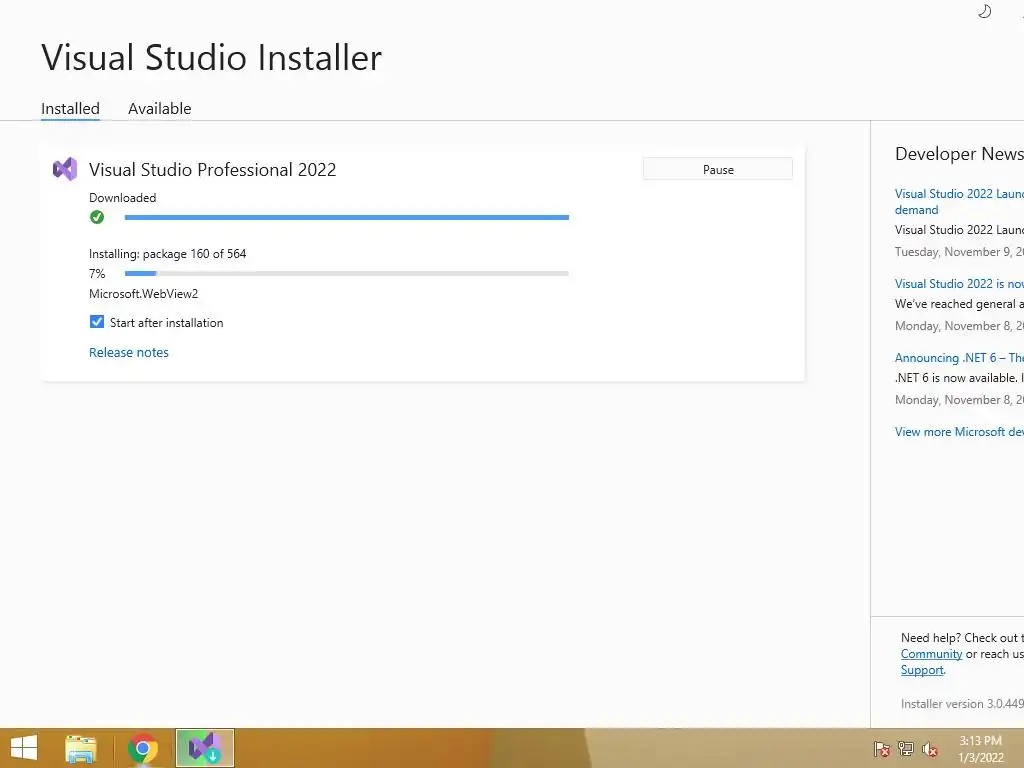Click the muted volume tray icon
The height and width of the screenshot is (768, 1024).
click(930, 749)
